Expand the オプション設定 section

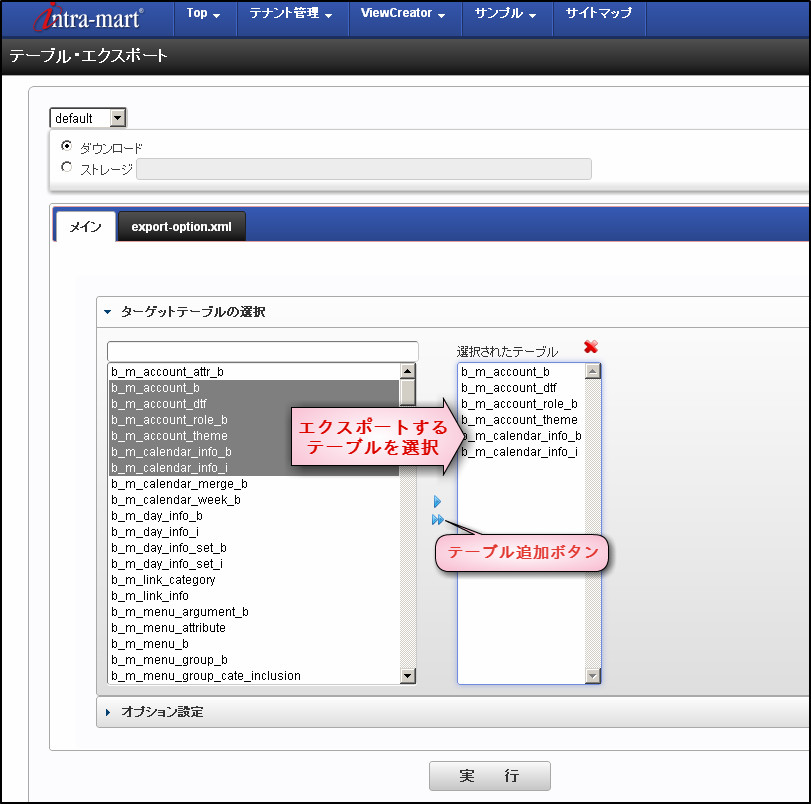click(x=110, y=711)
